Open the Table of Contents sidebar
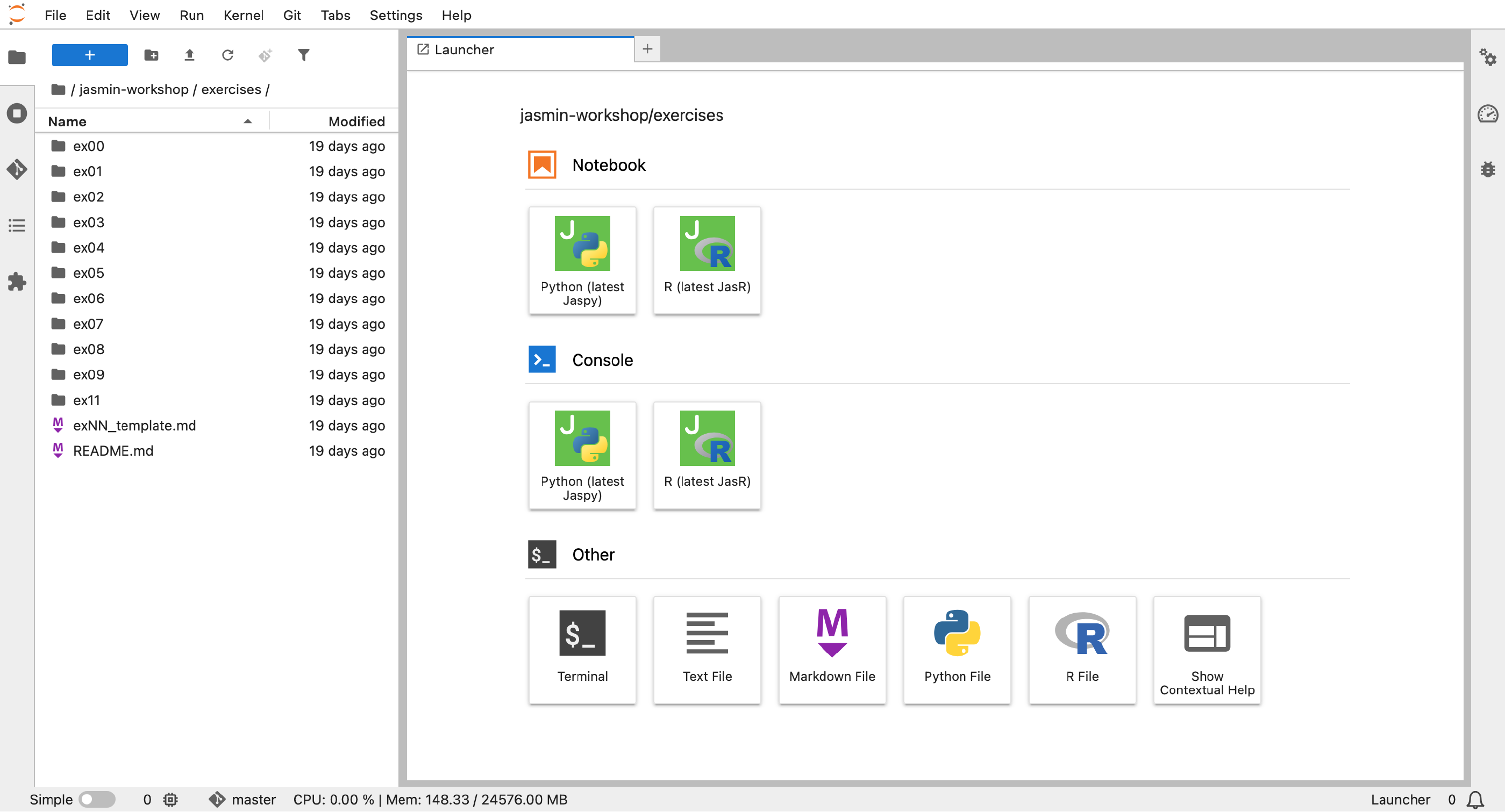This screenshot has width=1505, height=812. [17, 226]
